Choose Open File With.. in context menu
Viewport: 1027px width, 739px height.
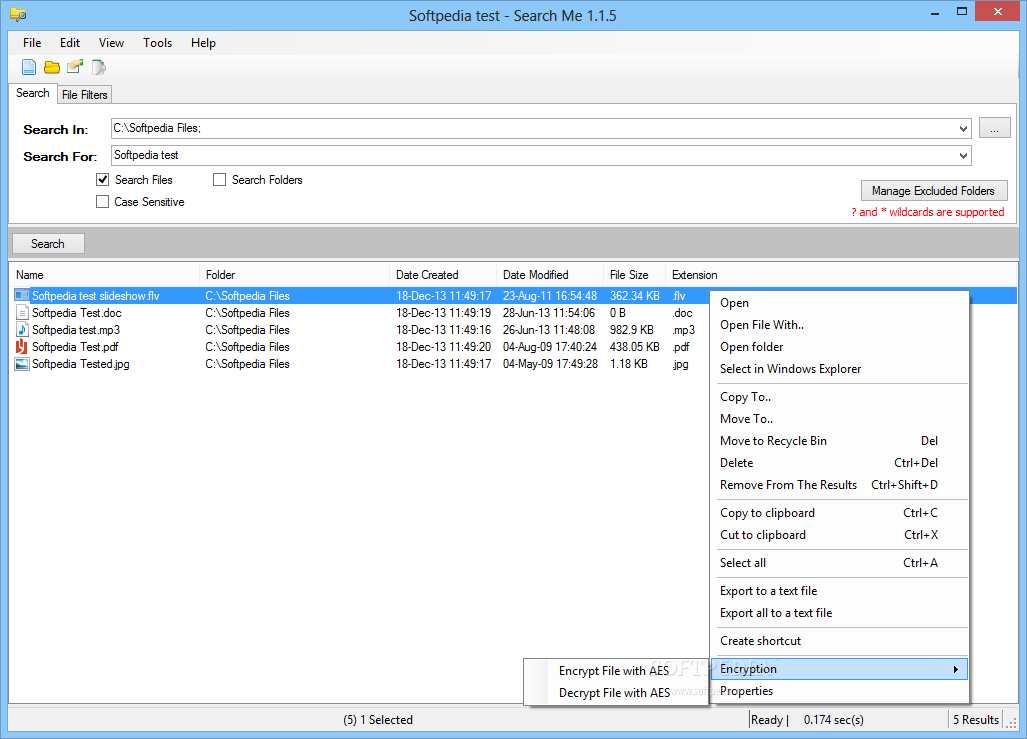coord(839,325)
